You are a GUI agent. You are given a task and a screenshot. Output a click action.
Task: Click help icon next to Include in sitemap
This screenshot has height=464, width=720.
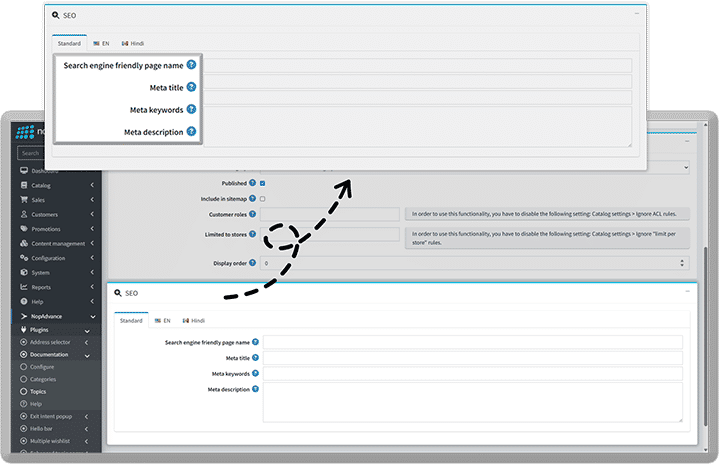[x=253, y=198]
